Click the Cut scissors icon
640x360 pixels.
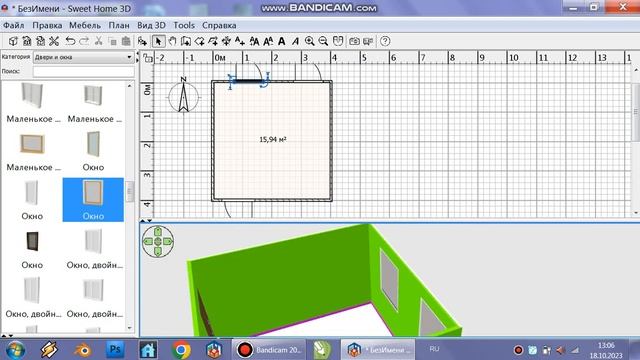pos(98,41)
